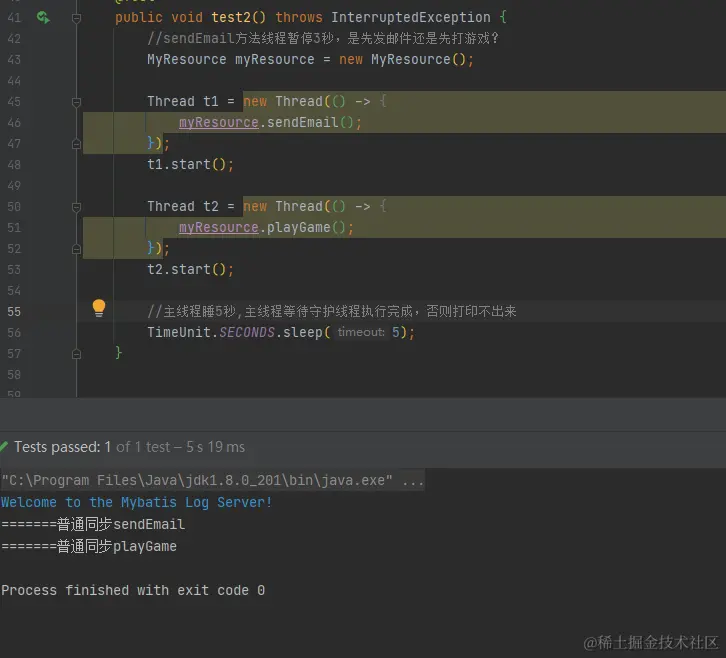This screenshot has height=658, width=726.
Task: Click 'InterruptedException' in the method signature
Action: tap(411, 17)
